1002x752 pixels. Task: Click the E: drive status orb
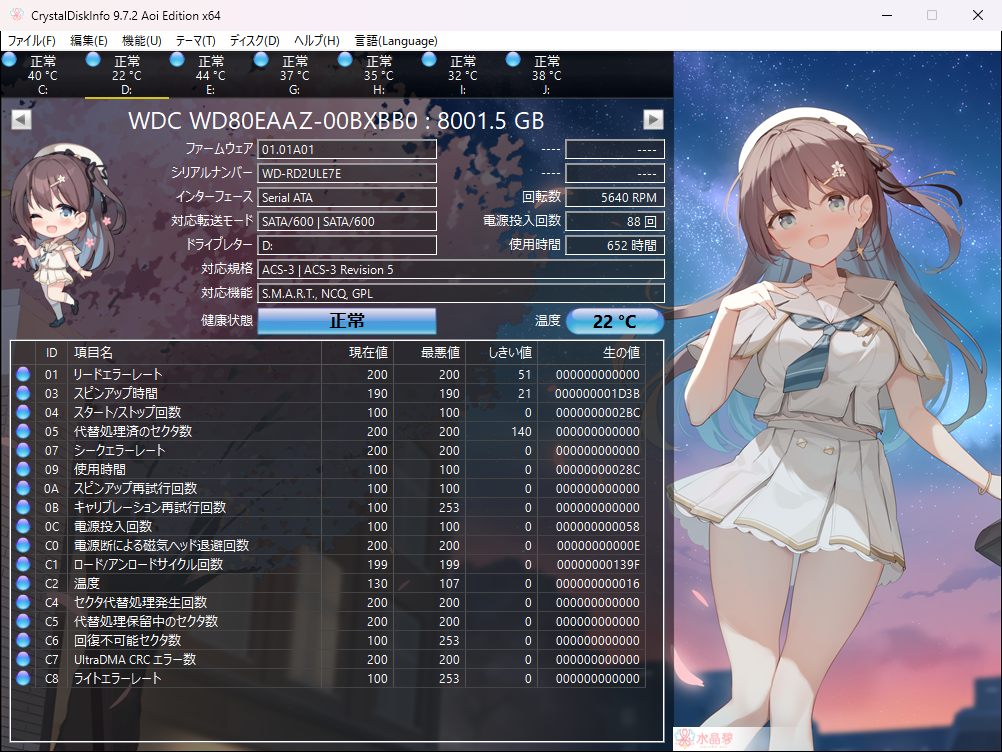click(178, 60)
